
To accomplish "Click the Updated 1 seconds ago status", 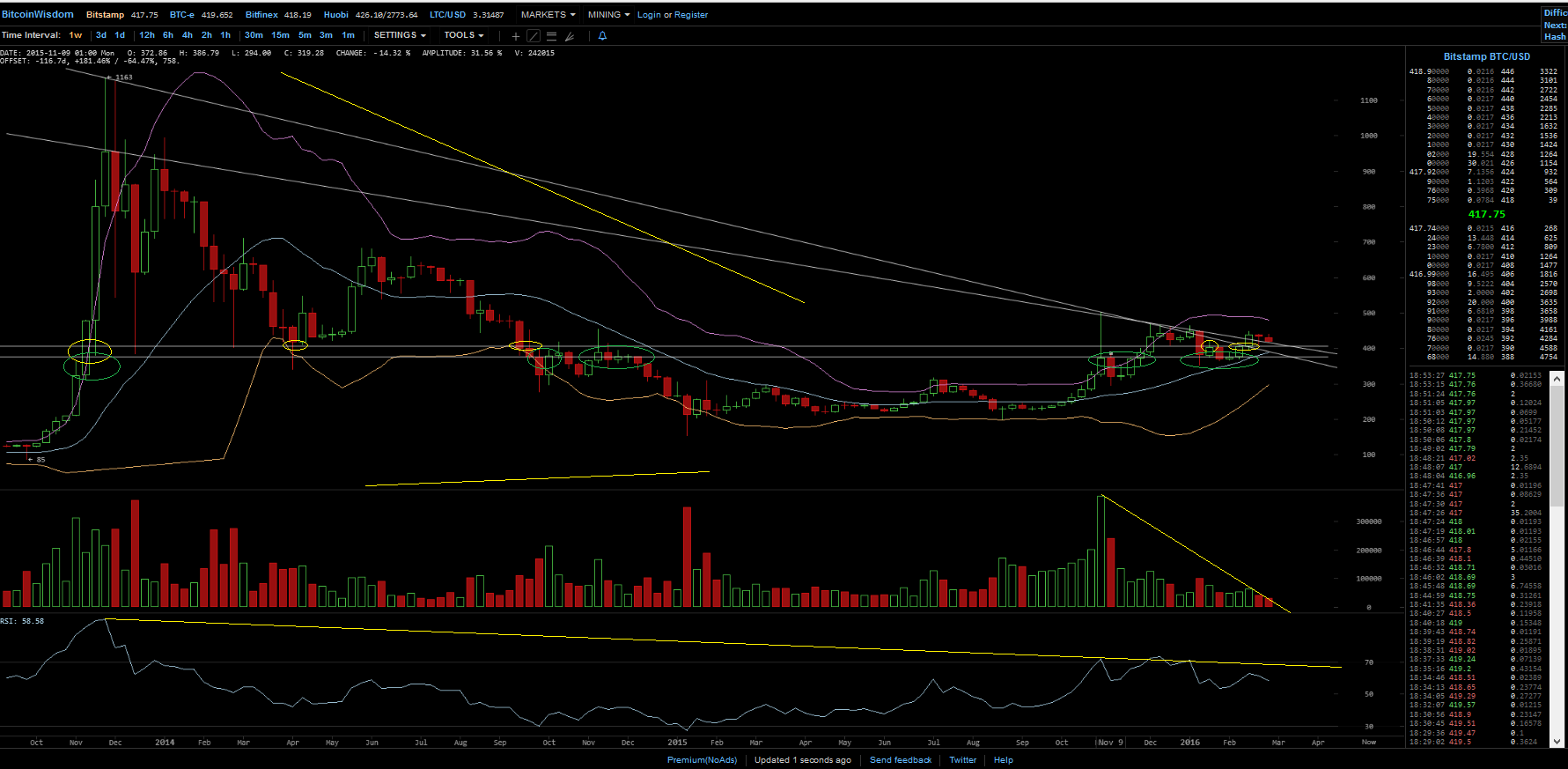I will coord(803,760).
